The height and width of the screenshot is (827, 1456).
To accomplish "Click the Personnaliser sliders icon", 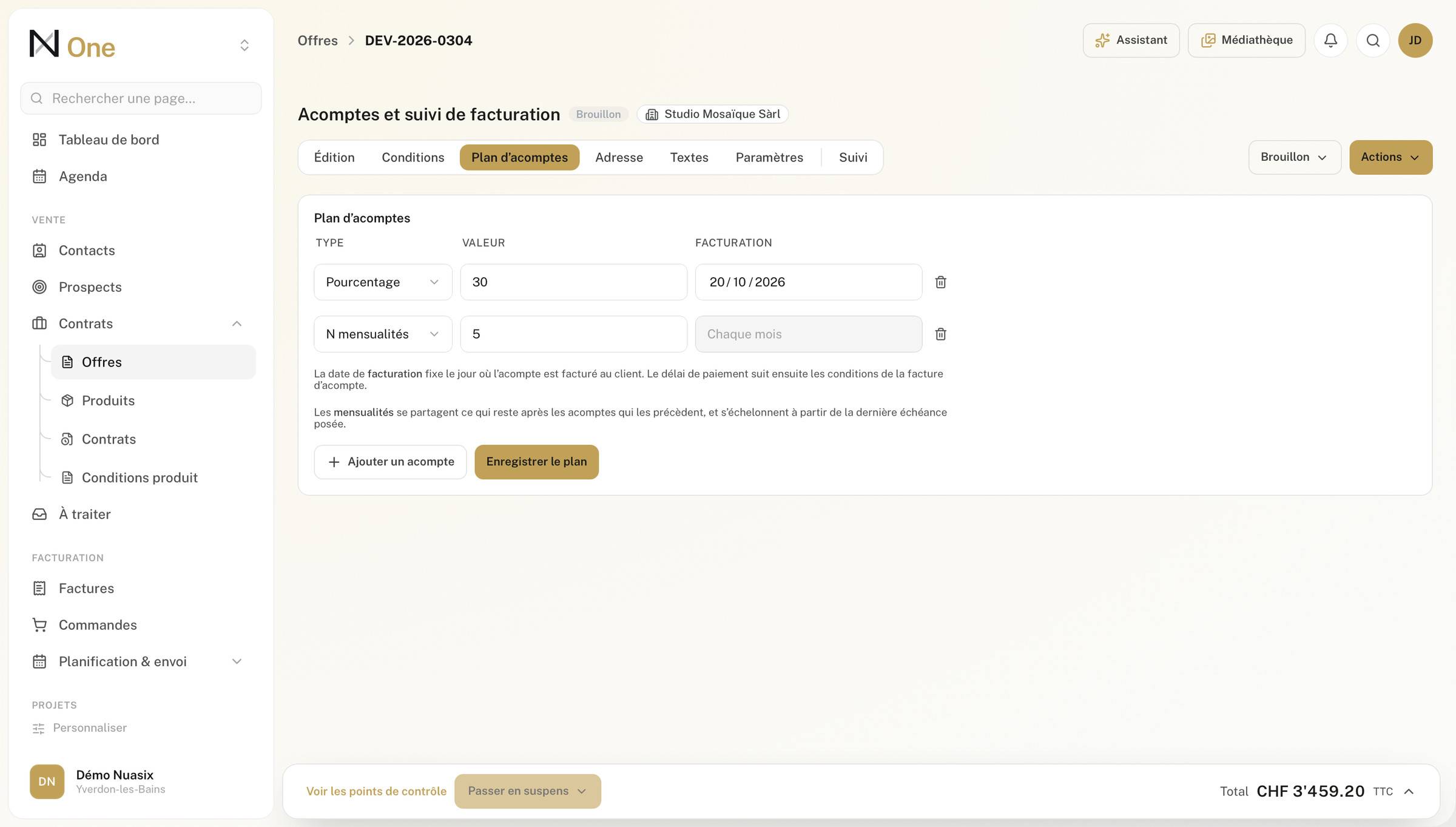I will click(x=39, y=728).
